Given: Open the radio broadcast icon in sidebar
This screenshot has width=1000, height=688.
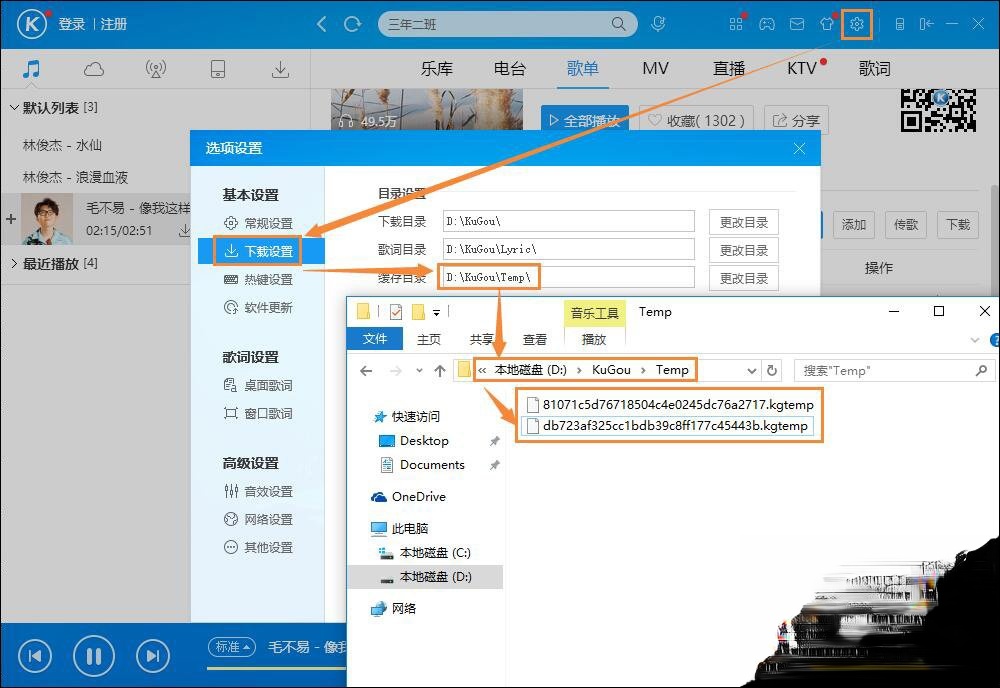Looking at the screenshot, I should [x=156, y=68].
